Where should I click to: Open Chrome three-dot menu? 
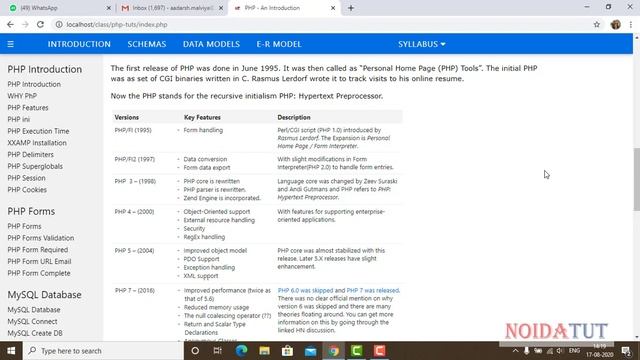[x=631, y=24]
